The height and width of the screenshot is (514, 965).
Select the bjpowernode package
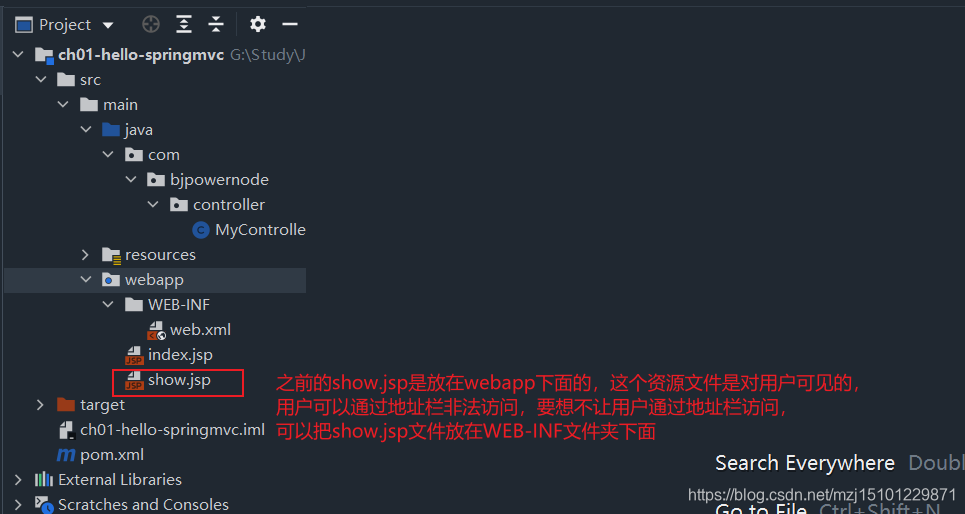tap(219, 180)
